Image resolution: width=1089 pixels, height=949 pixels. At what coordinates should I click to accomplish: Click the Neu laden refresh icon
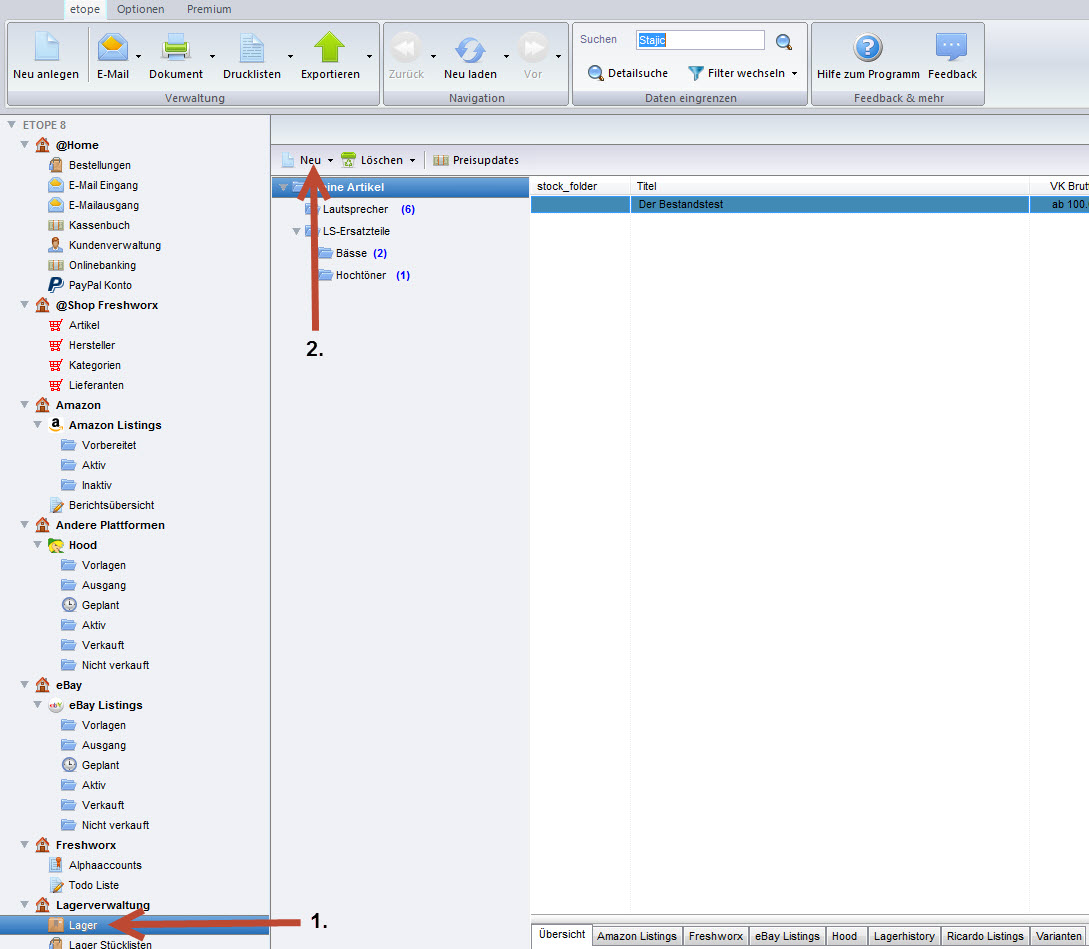click(470, 49)
